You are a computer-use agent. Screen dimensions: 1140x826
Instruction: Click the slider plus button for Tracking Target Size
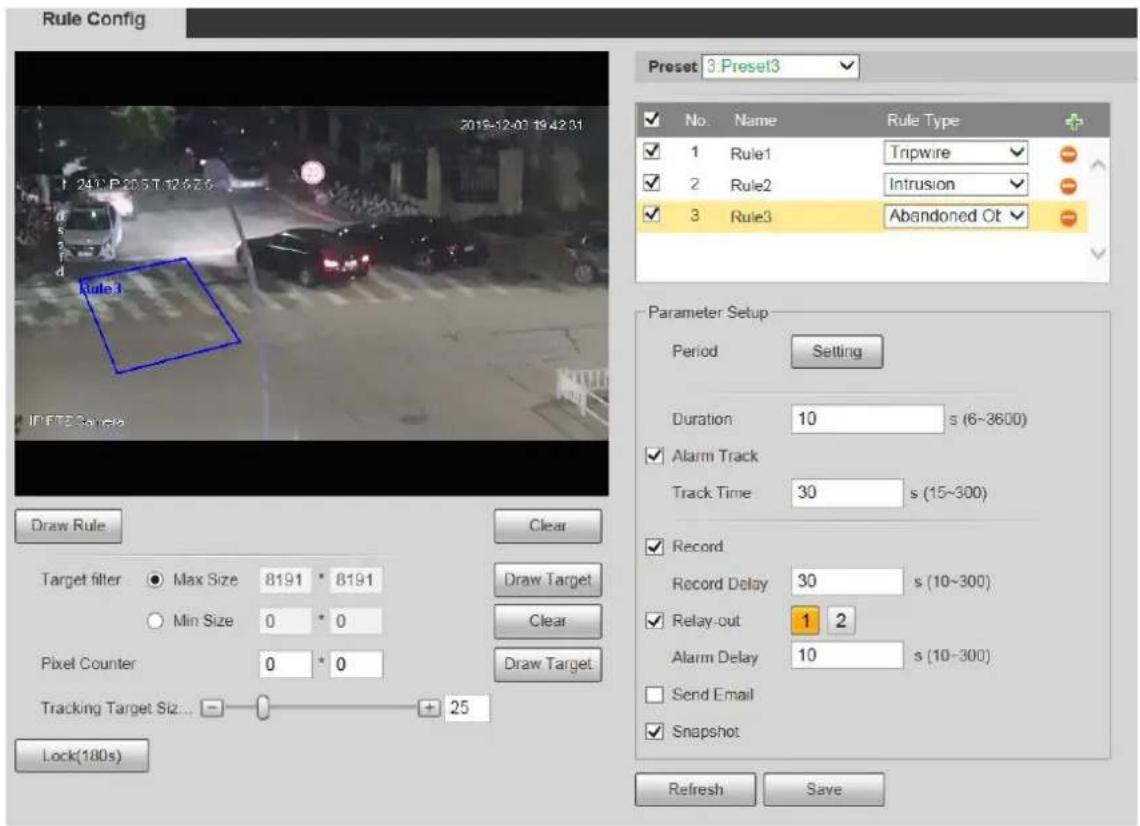pos(429,707)
